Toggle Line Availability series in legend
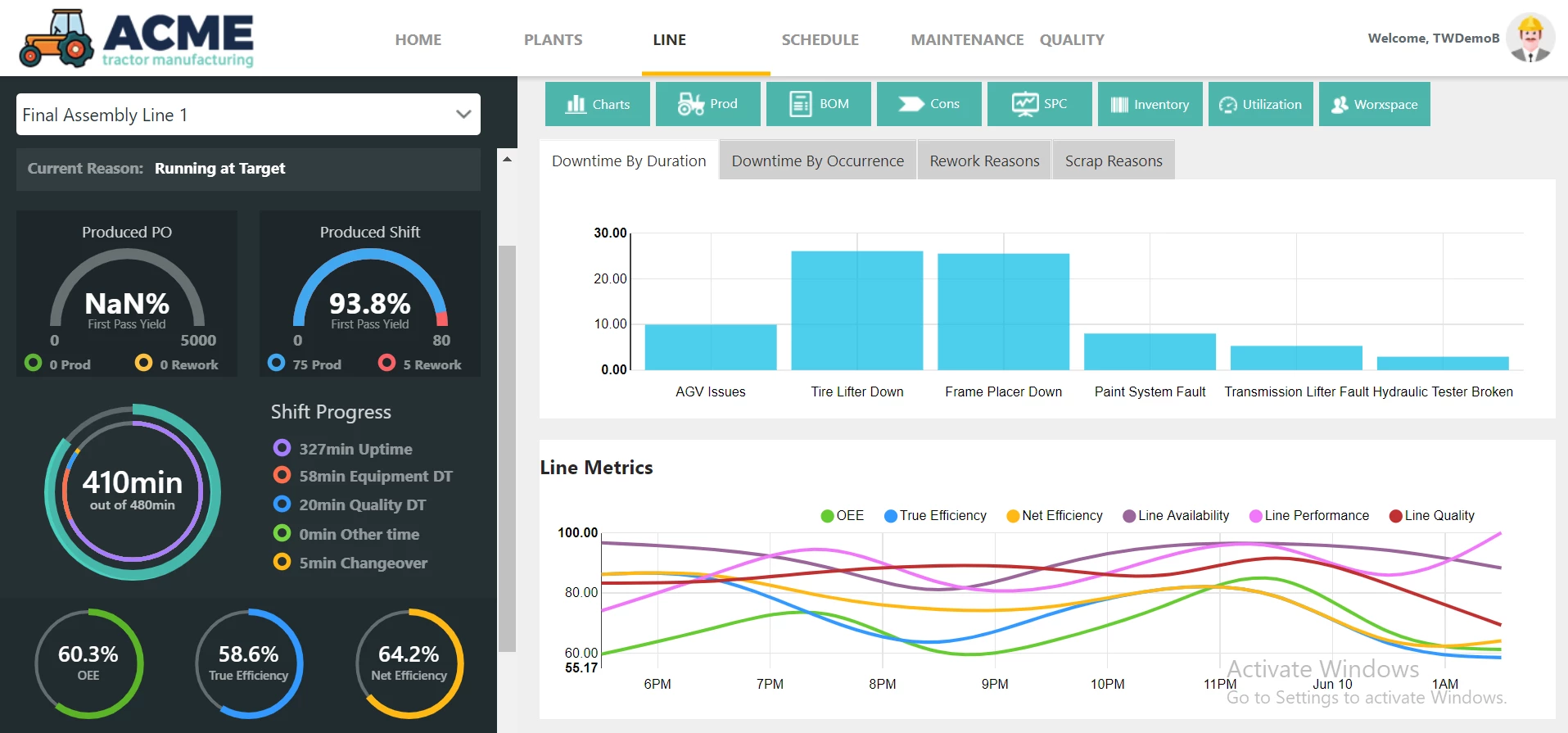 [1176, 515]
